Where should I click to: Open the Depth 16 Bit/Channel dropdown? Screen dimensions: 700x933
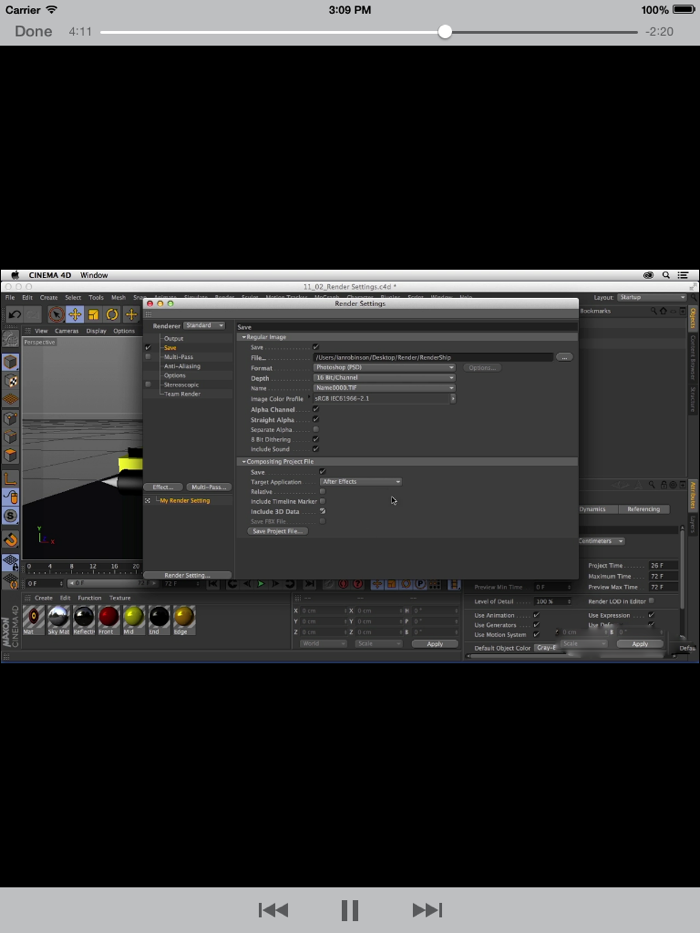point(384,378)
